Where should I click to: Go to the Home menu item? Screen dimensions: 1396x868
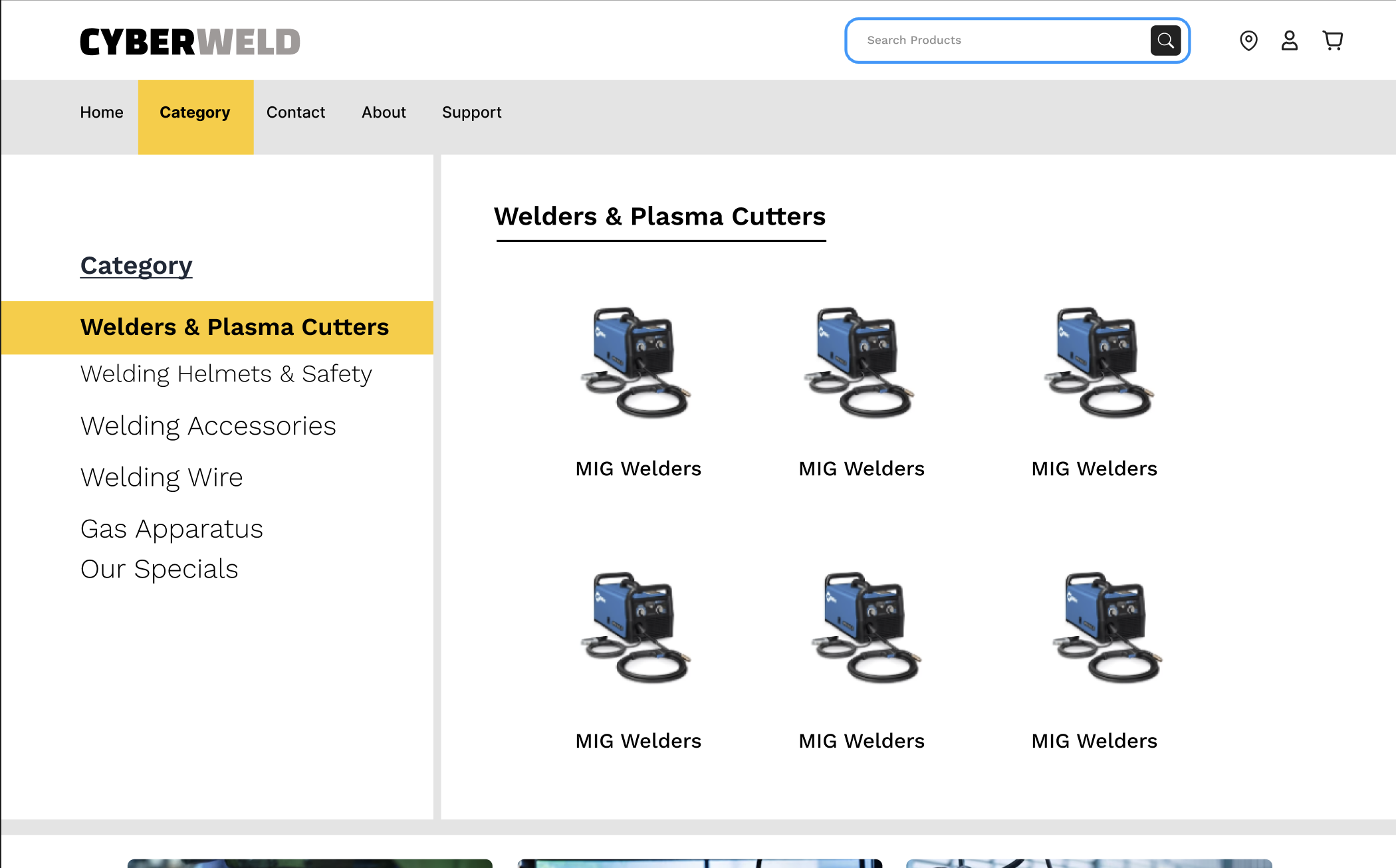point(102,112)
